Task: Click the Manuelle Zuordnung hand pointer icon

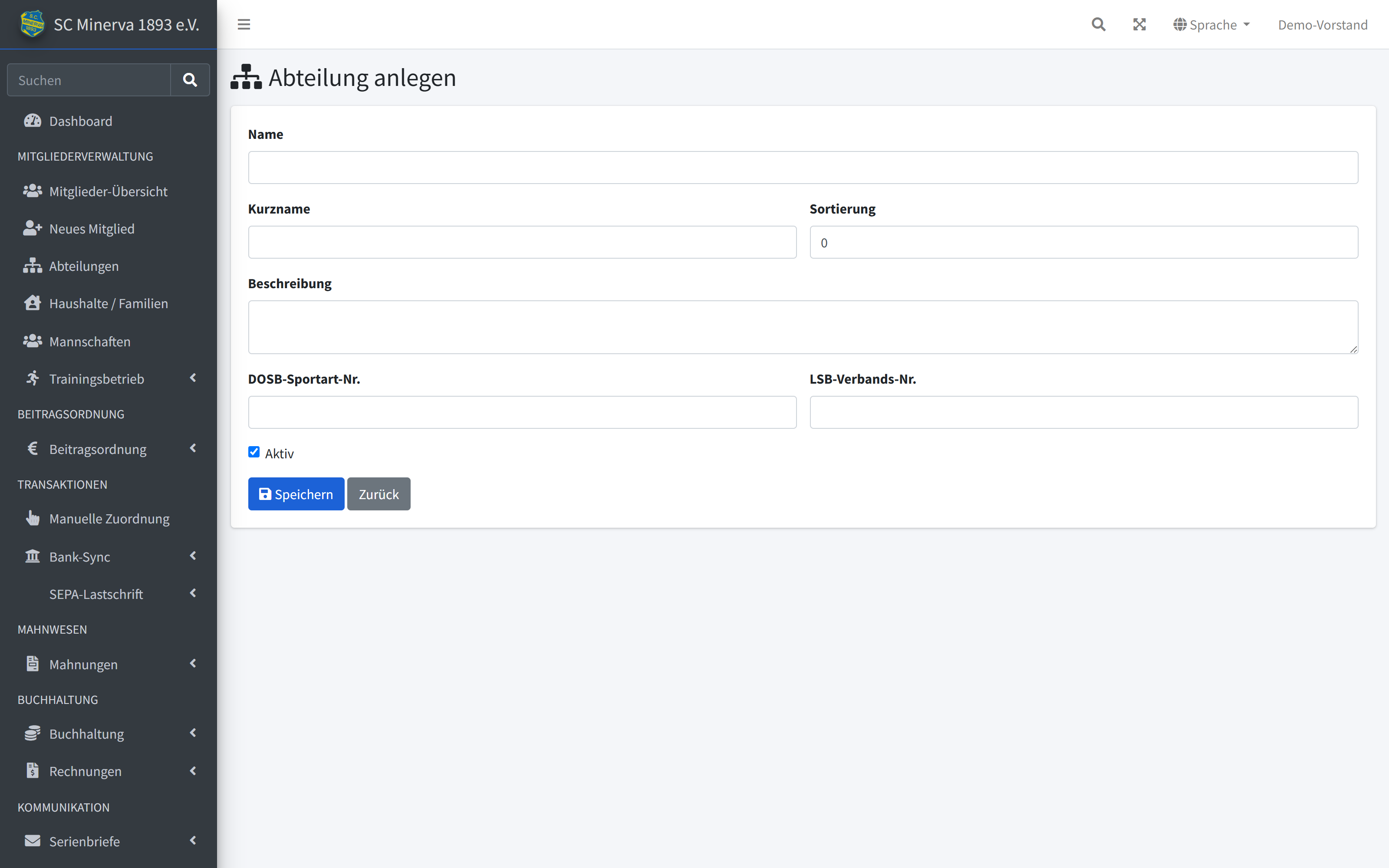Action: (33, 518)
